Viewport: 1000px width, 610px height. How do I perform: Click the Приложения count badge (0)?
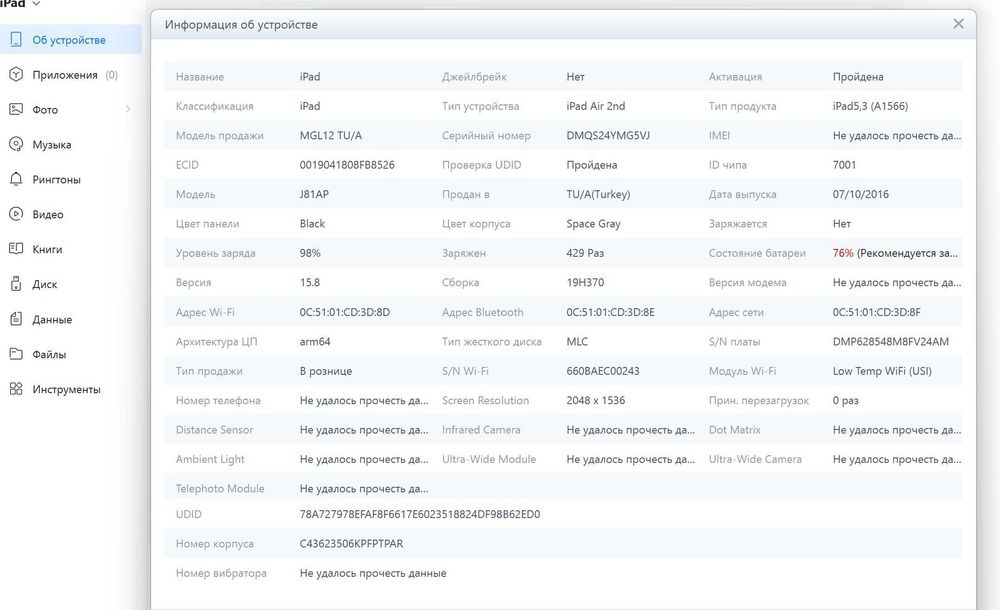point(112,75)
